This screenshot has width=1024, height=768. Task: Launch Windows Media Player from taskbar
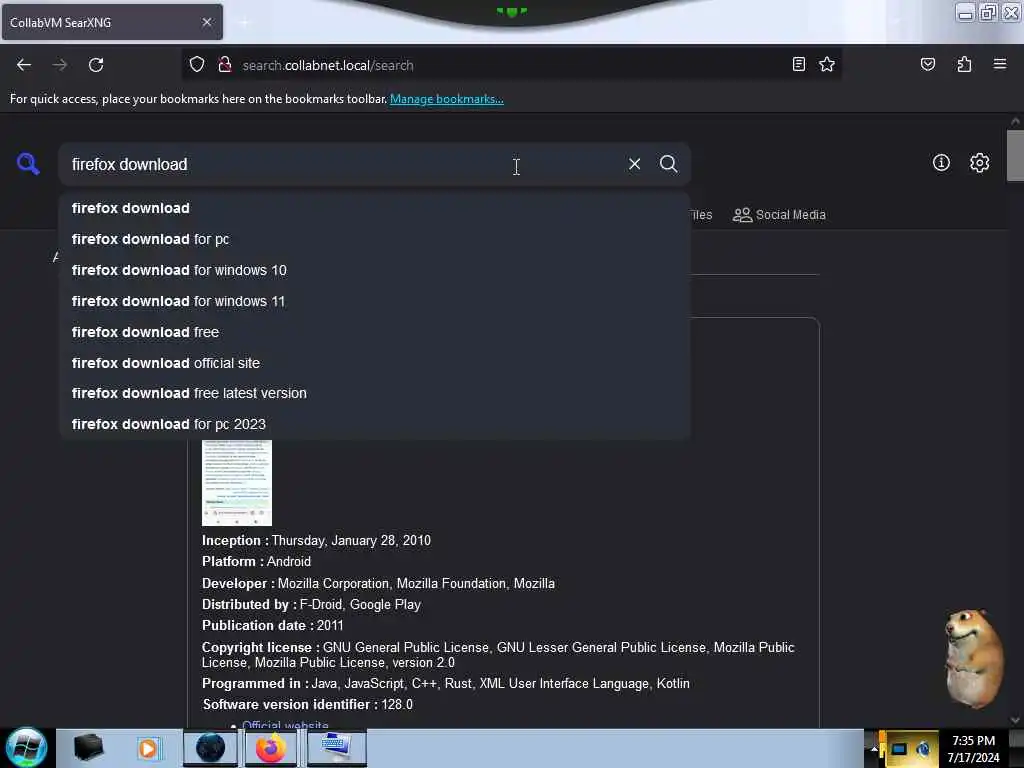coord(148,748)
